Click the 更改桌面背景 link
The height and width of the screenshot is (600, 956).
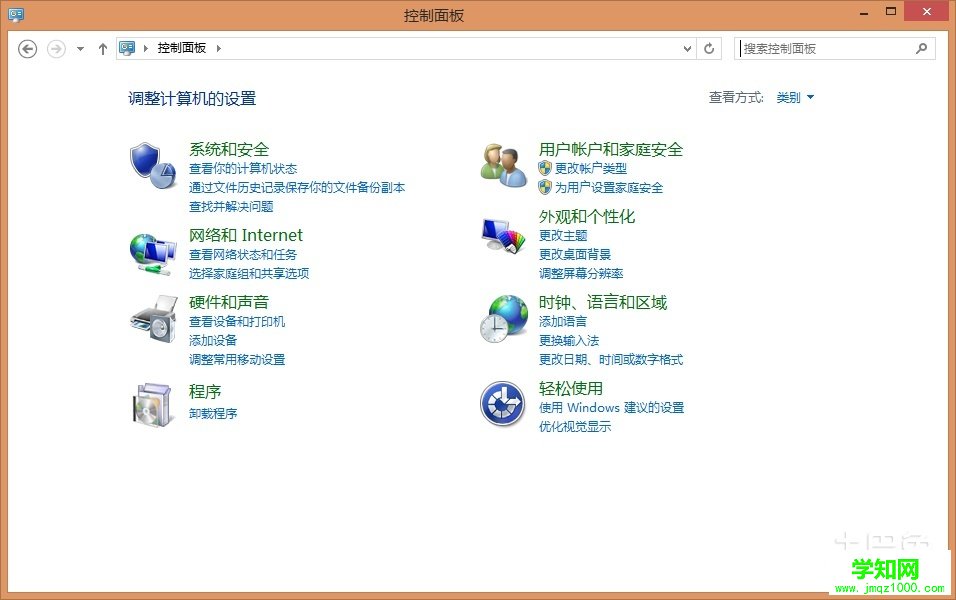point(575,254)
